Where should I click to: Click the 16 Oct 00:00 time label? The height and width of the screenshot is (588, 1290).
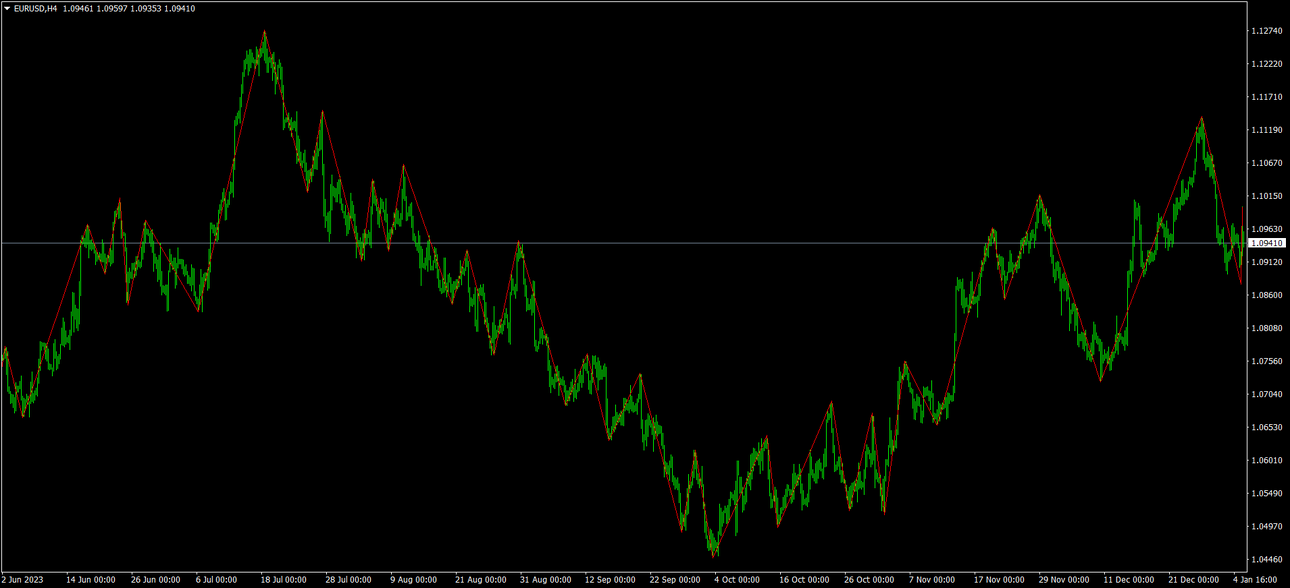[804, 579]
